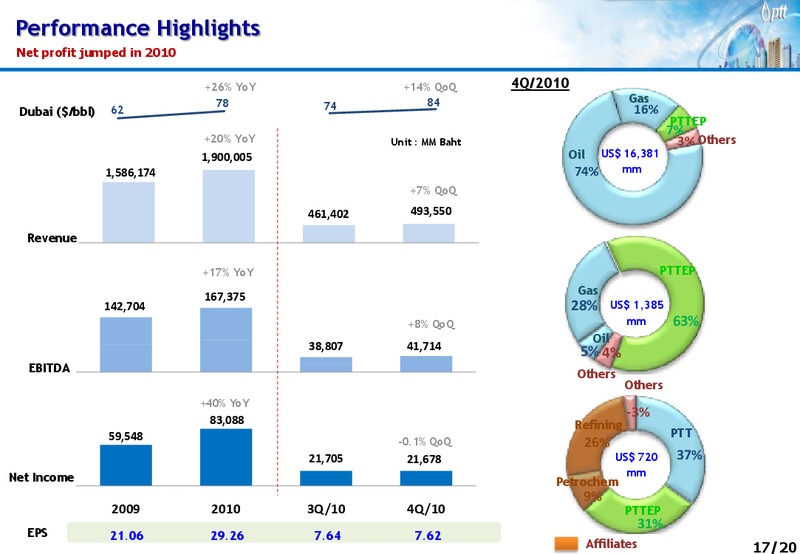Click the +7% QoQ revenue annotation
This screenshot has height=554, width=800.
[x=434, y=191]
